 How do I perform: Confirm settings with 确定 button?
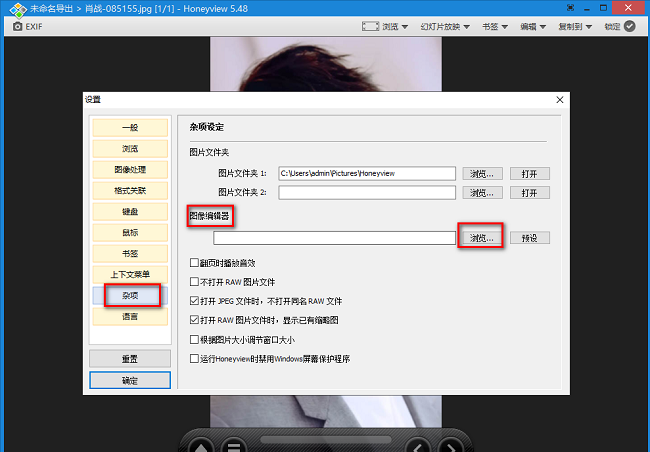coord(130,380)
